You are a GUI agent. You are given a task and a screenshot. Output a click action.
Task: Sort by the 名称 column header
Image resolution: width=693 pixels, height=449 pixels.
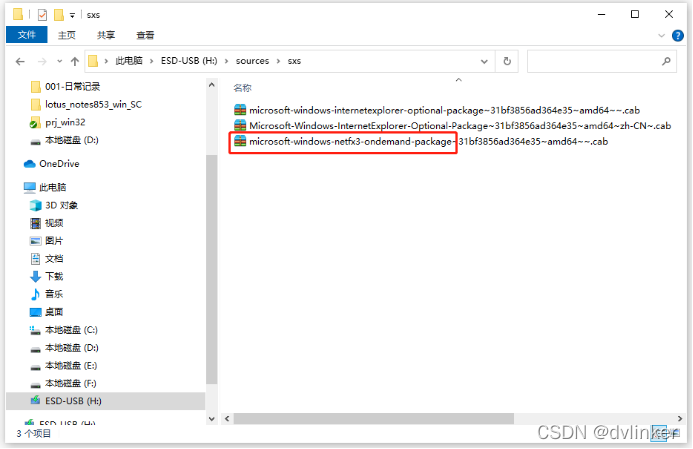click(x=243, y=88)
